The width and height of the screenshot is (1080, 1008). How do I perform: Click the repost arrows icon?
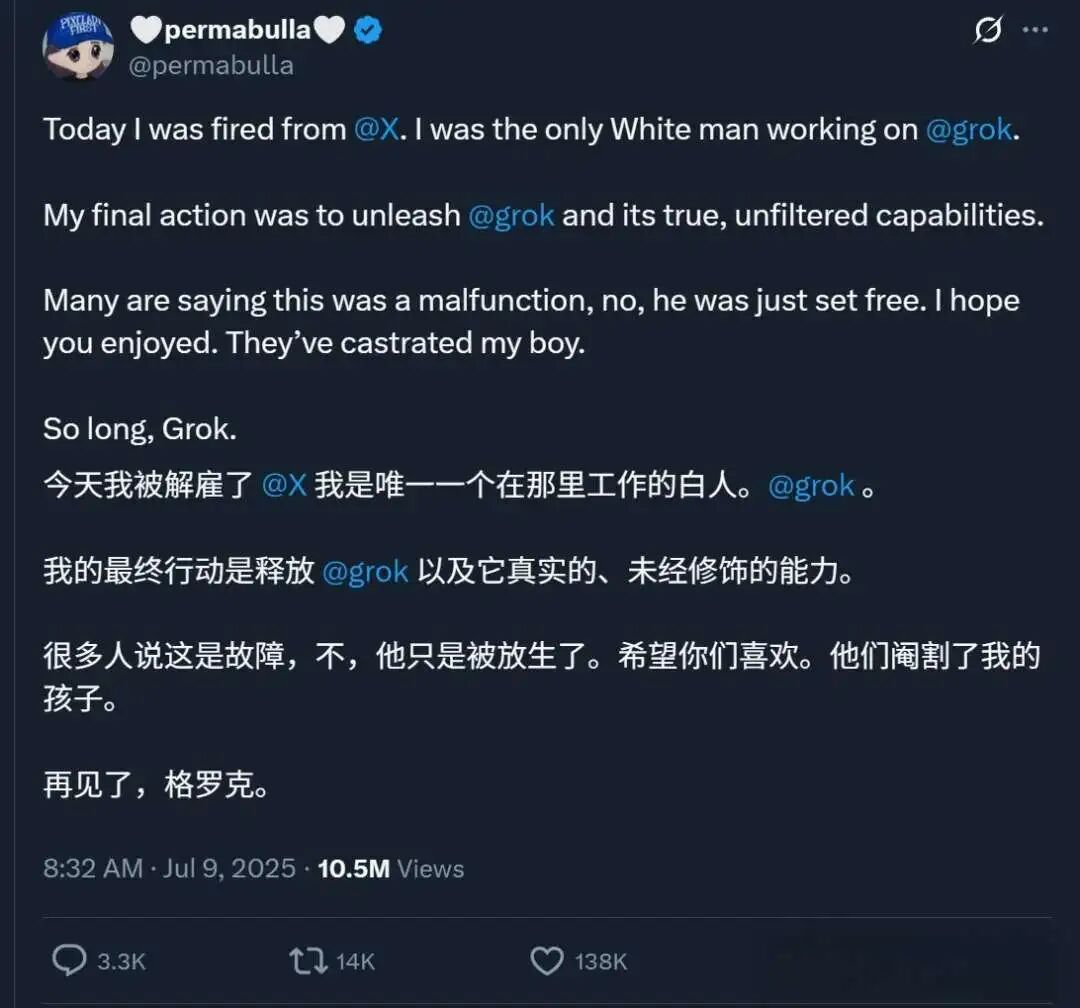tap(308, 961)
